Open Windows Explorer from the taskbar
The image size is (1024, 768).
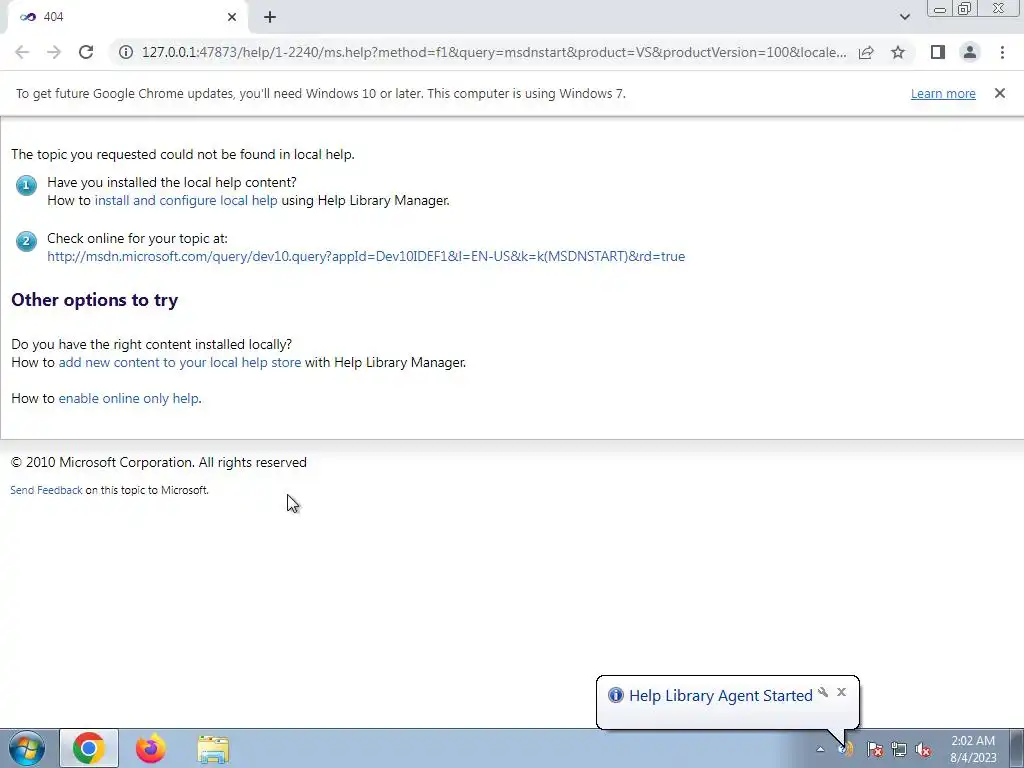[x=213, y=749]
